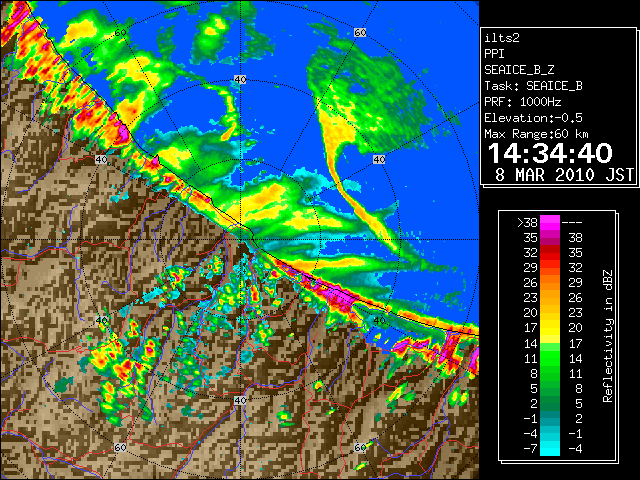Click the "-7" legend value
Viewport: 640px width, 480px height.
point(530,449)
